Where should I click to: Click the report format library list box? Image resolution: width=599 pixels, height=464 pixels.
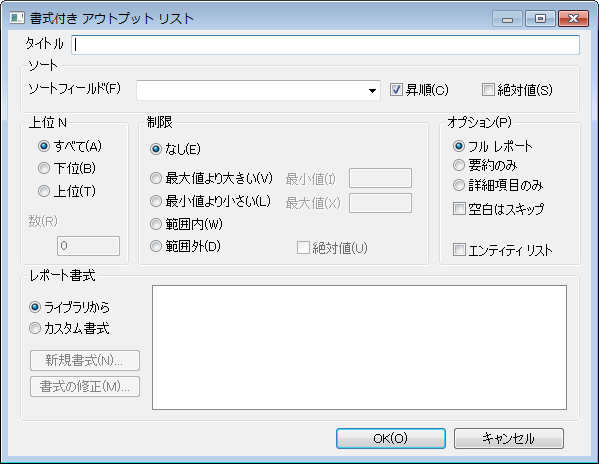coord(359,347)
